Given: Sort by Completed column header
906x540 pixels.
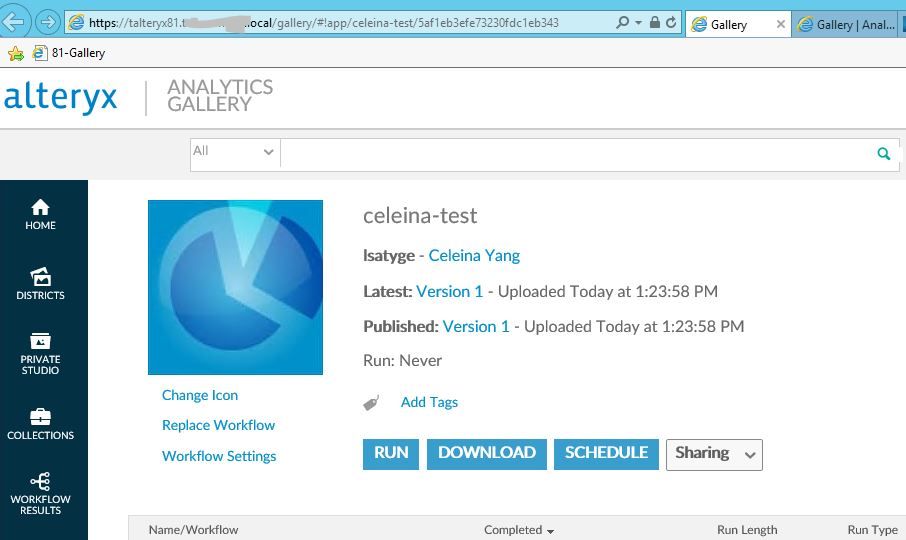Looking at the screenshot, I should [x=518, y=530].
